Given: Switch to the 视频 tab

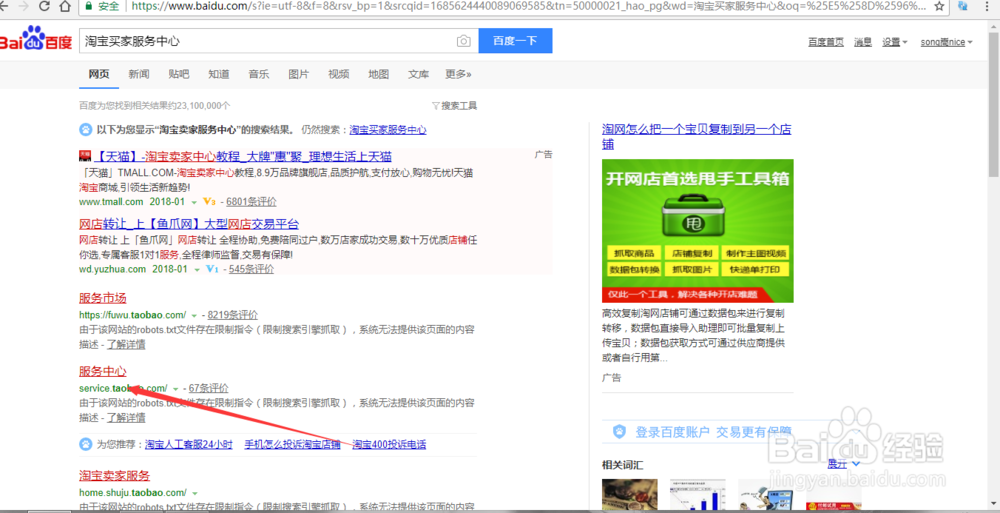Looking at the screenshot, I should click(339, 74).
